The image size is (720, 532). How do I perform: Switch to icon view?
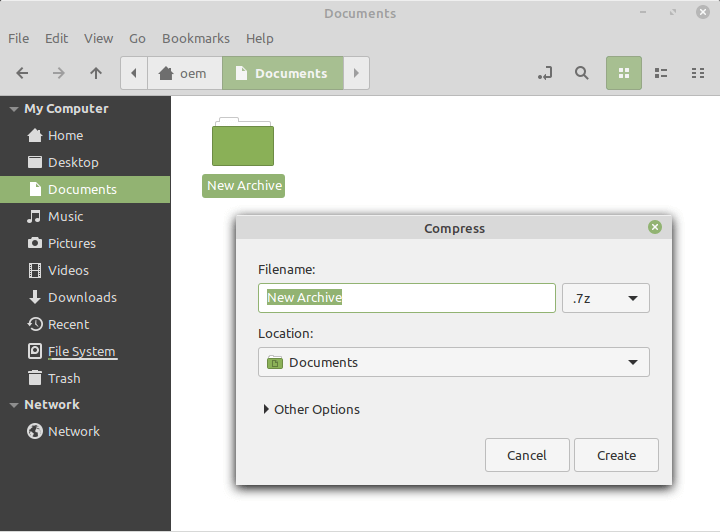point(624,73)
